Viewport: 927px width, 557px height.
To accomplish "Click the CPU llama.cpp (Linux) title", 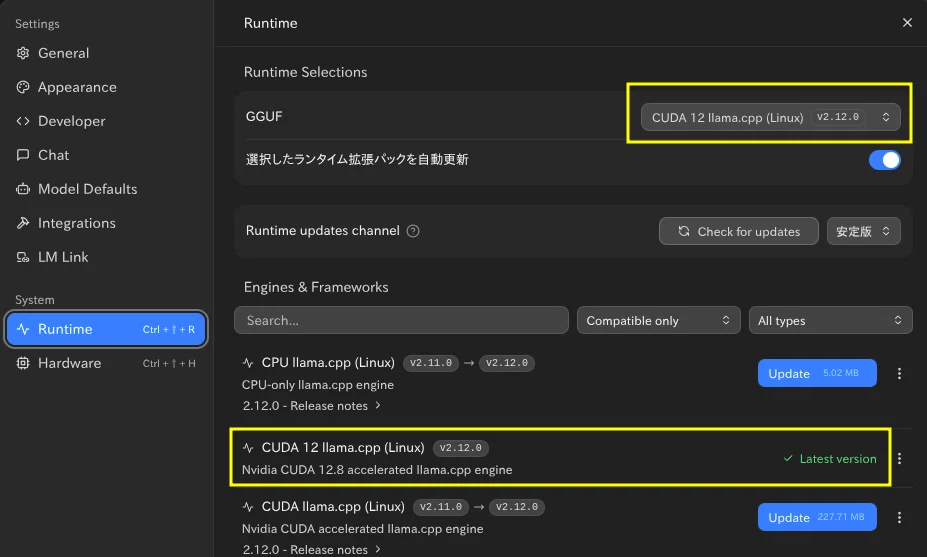I will tap(328, 362).
